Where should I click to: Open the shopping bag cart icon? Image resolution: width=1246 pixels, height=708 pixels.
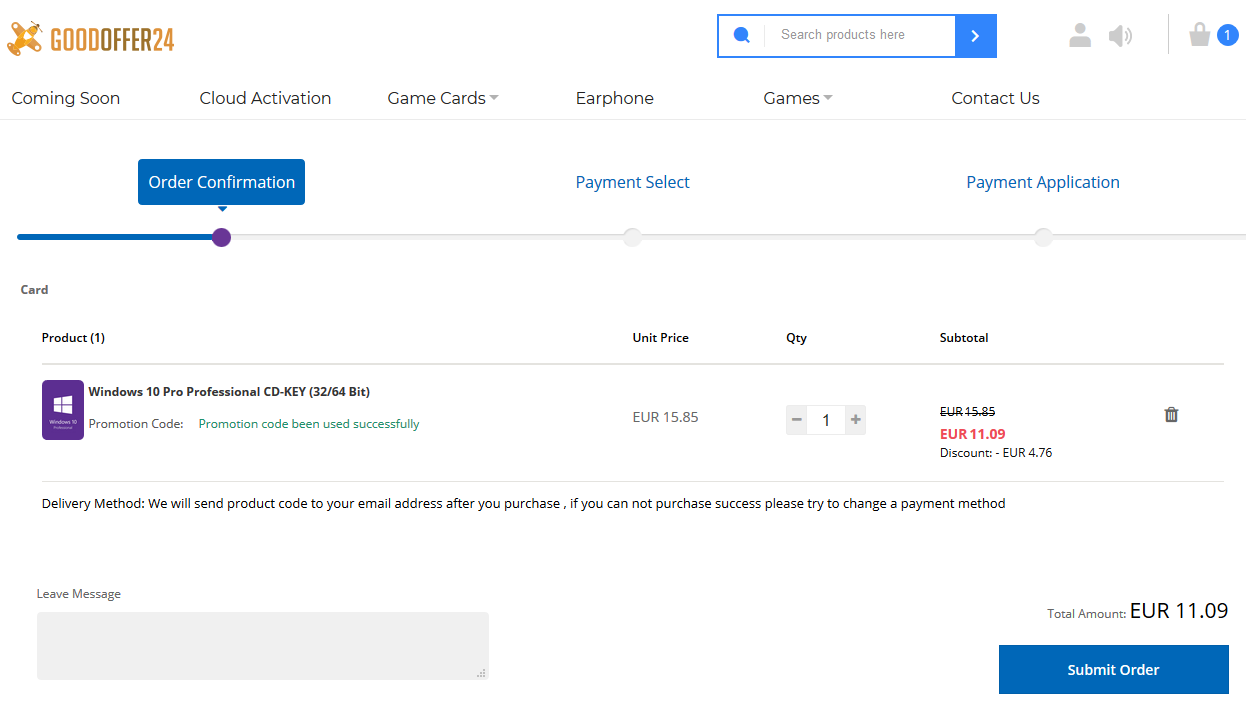[x=1200, y=35]
